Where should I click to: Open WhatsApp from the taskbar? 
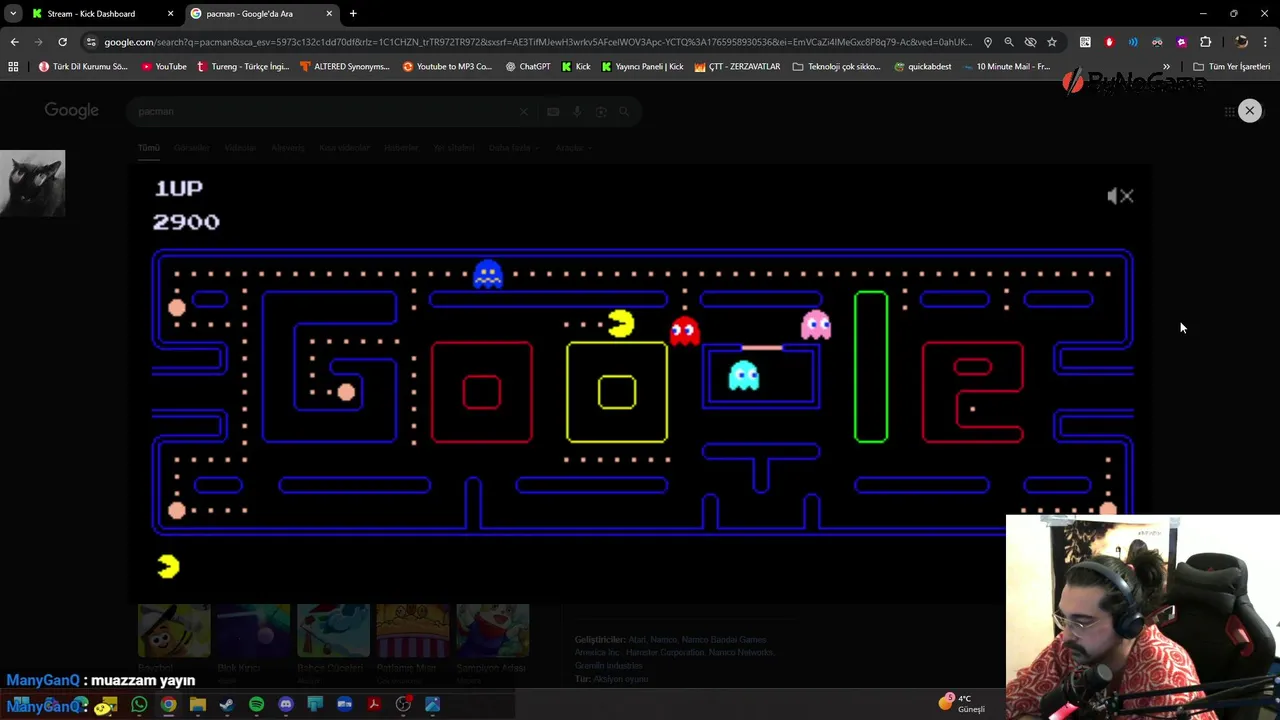[139, 705]
